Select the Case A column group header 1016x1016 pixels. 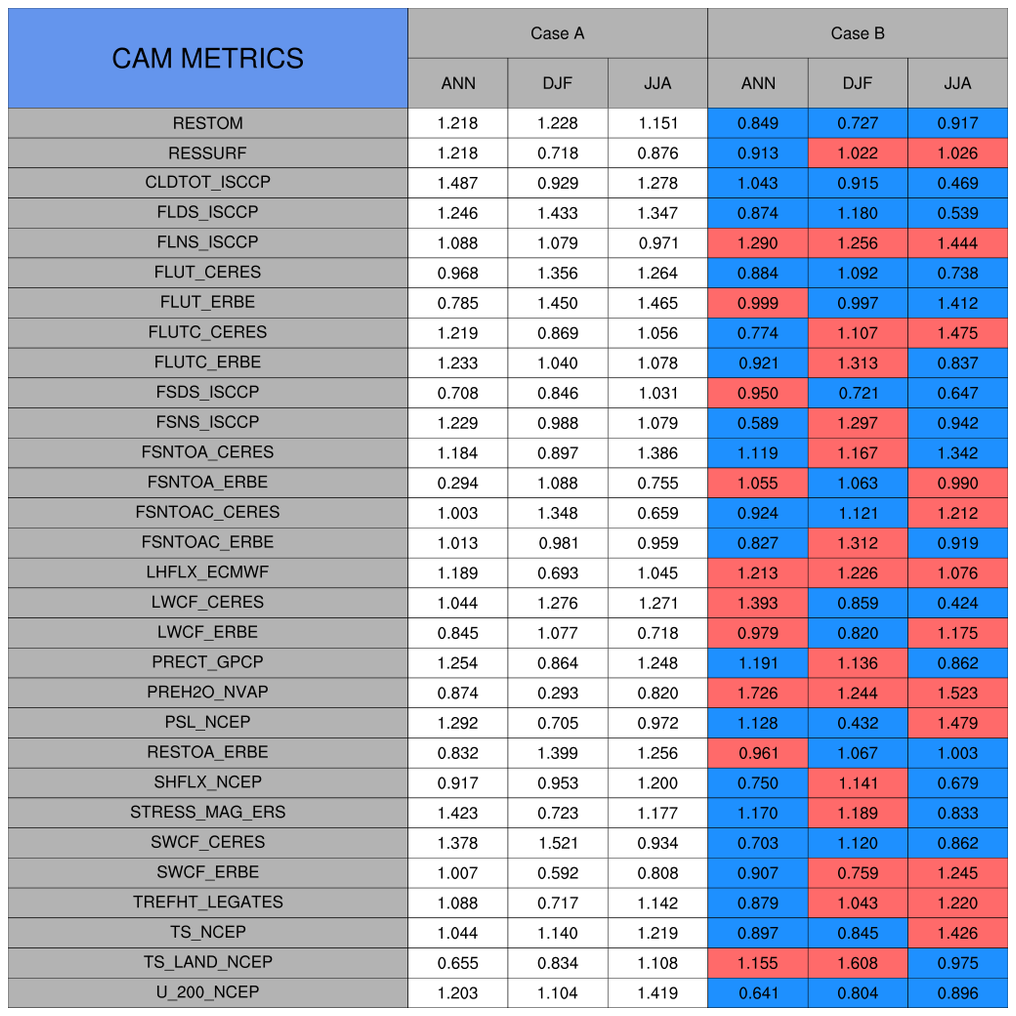[557, 33]
